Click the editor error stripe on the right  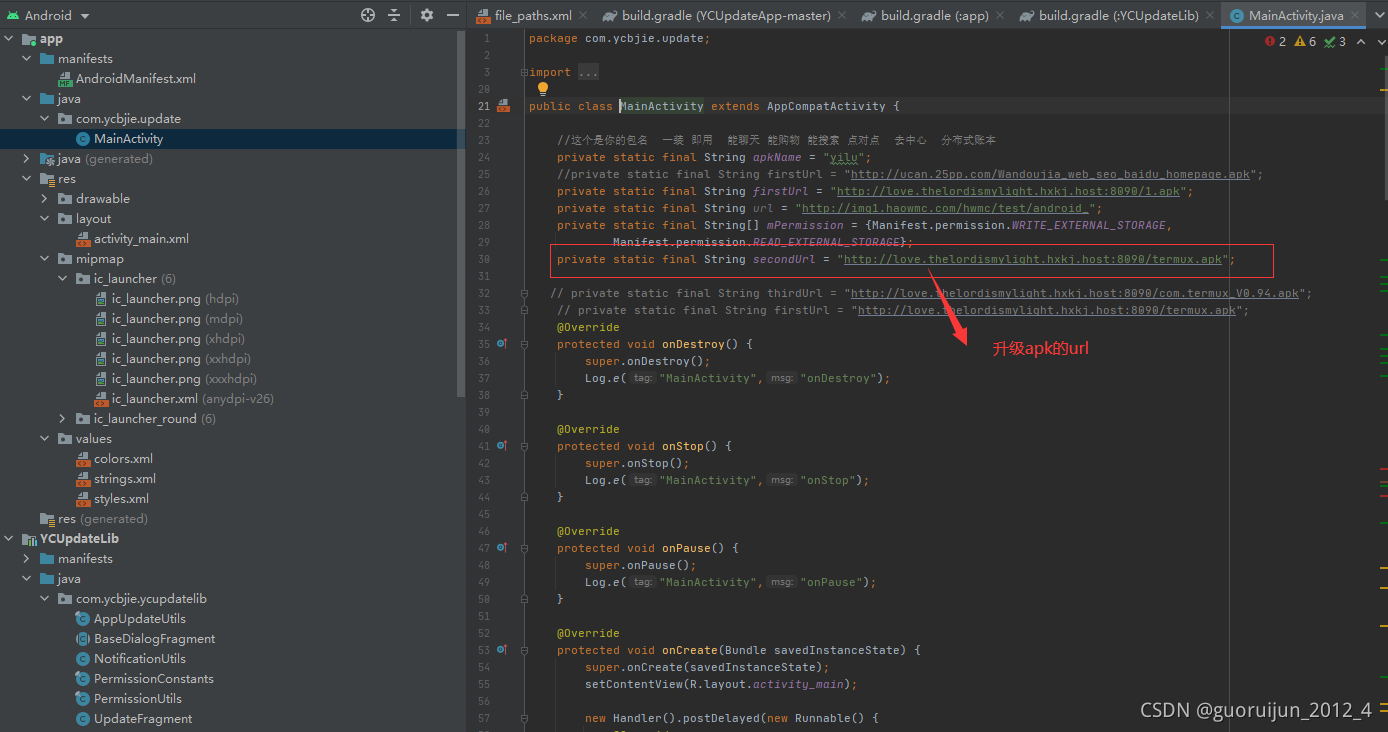point(1383,390)
